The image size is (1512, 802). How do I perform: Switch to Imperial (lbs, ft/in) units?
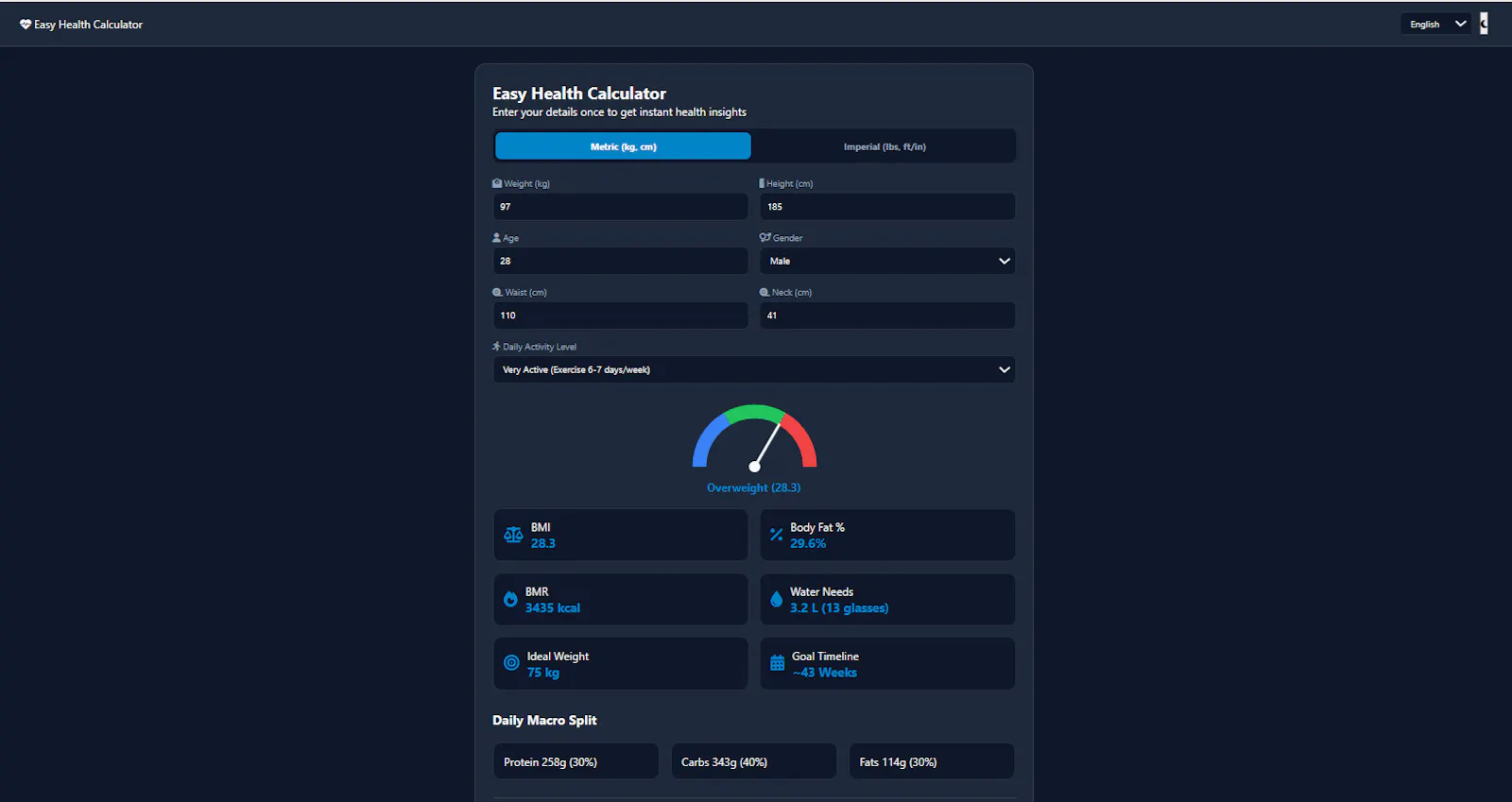tap(885, 146)
